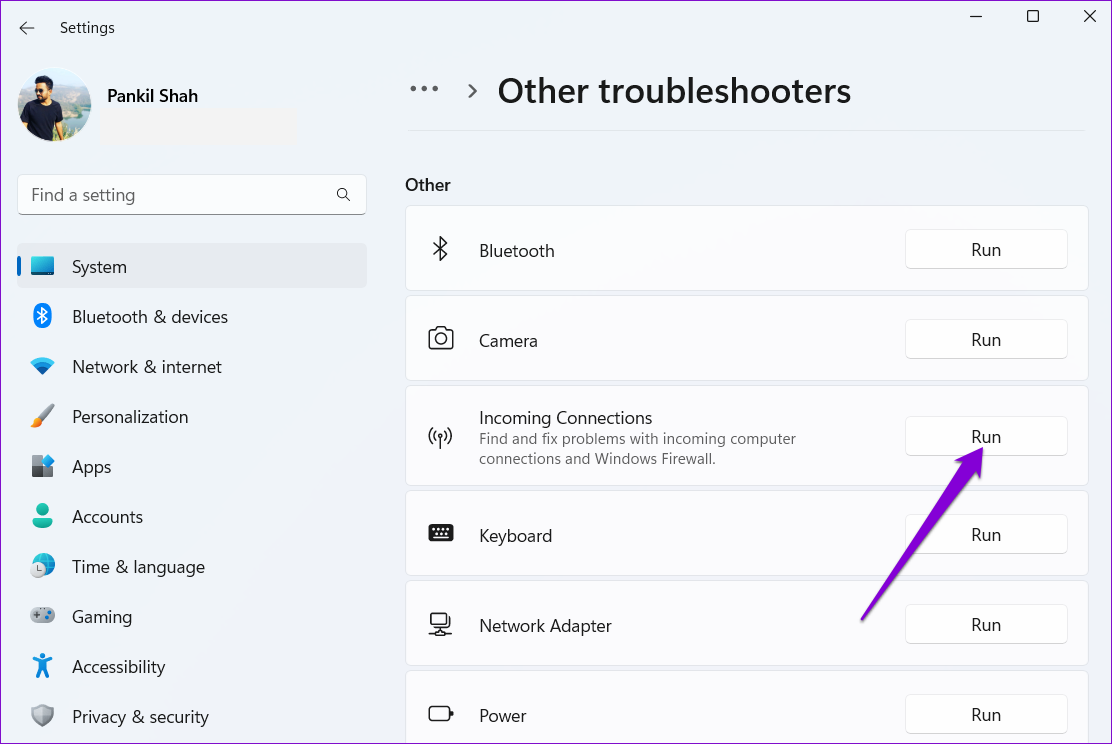
Task: Maximize the Settings window
Action: click(1033, 16)
